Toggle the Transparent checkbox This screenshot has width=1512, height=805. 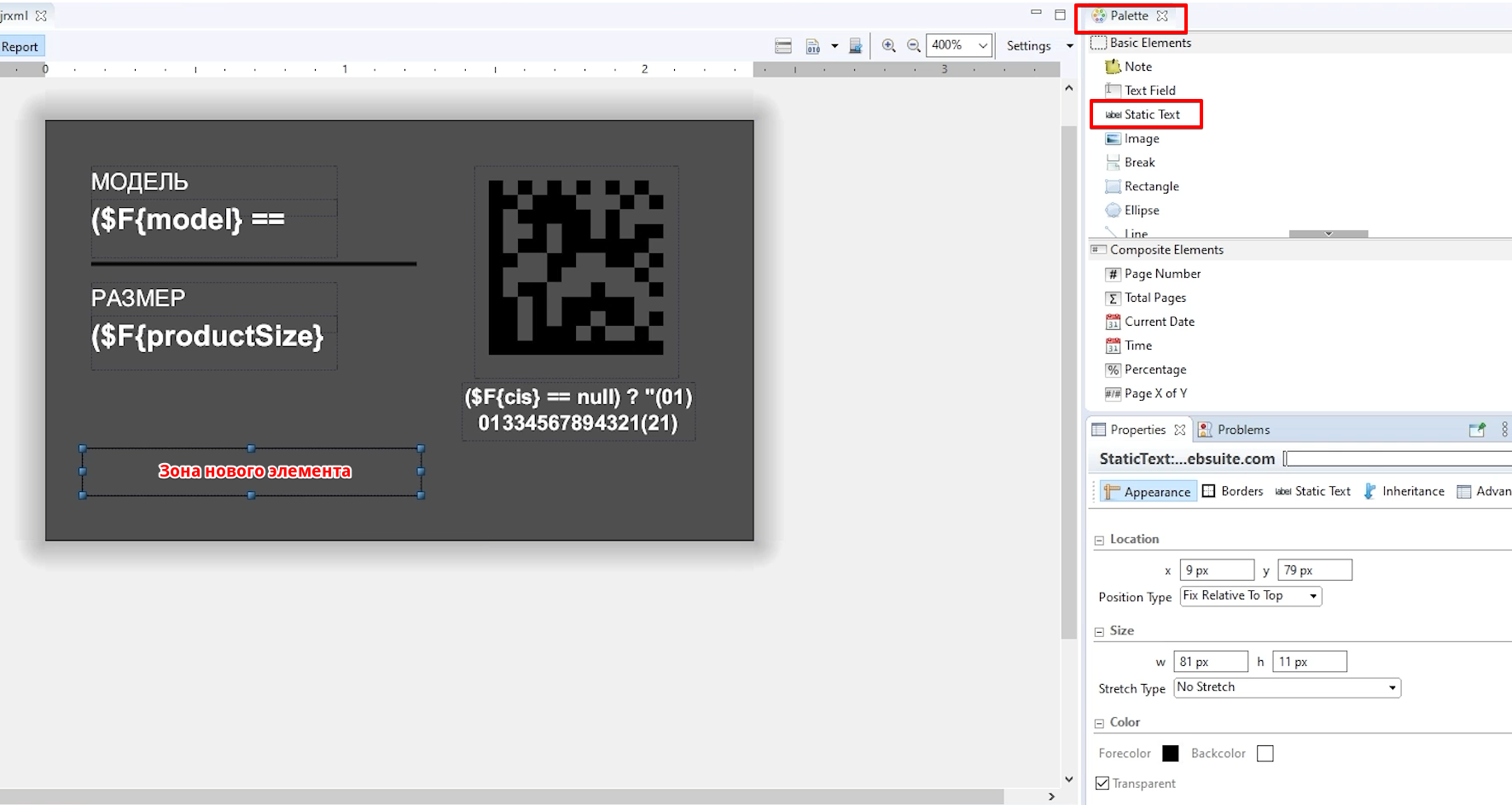pyautogui.click(x=1102, y=783)
